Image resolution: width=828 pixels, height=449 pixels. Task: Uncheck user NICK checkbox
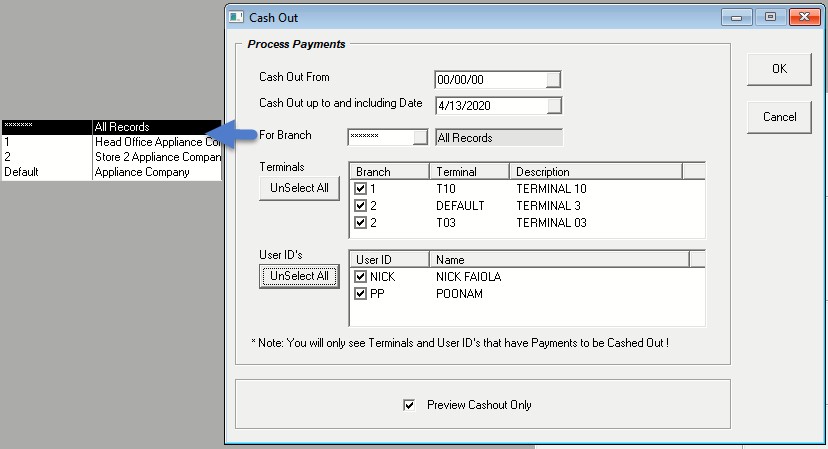tap(360, 276)
